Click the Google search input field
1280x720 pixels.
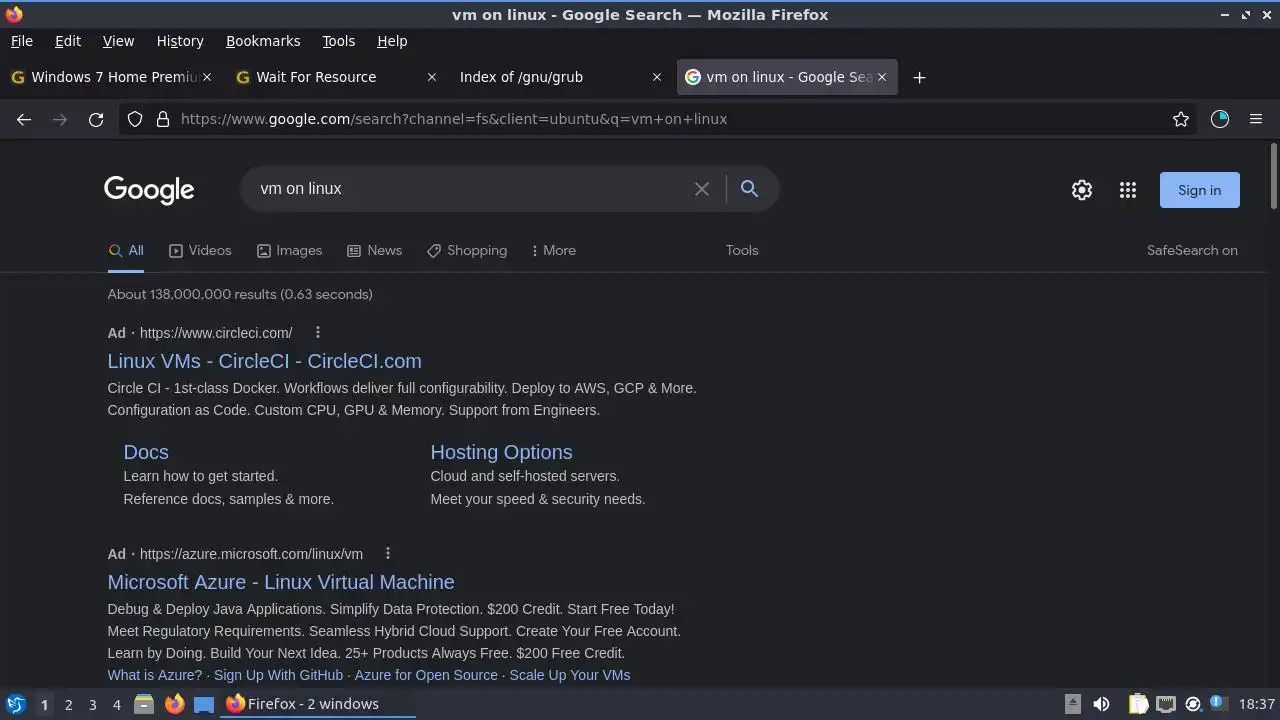(470, 189)
